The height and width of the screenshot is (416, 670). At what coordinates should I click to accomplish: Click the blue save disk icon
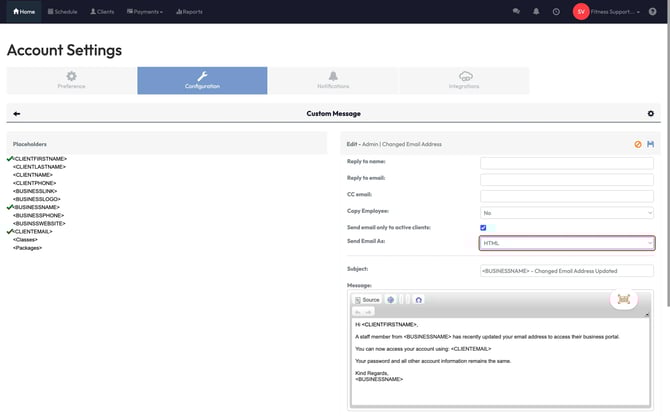tap(651, 144)
